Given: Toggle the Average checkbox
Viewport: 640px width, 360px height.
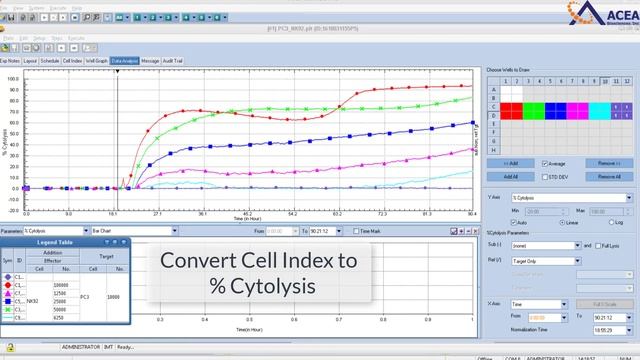Looking at the screenshot, I should coord(544,164).
